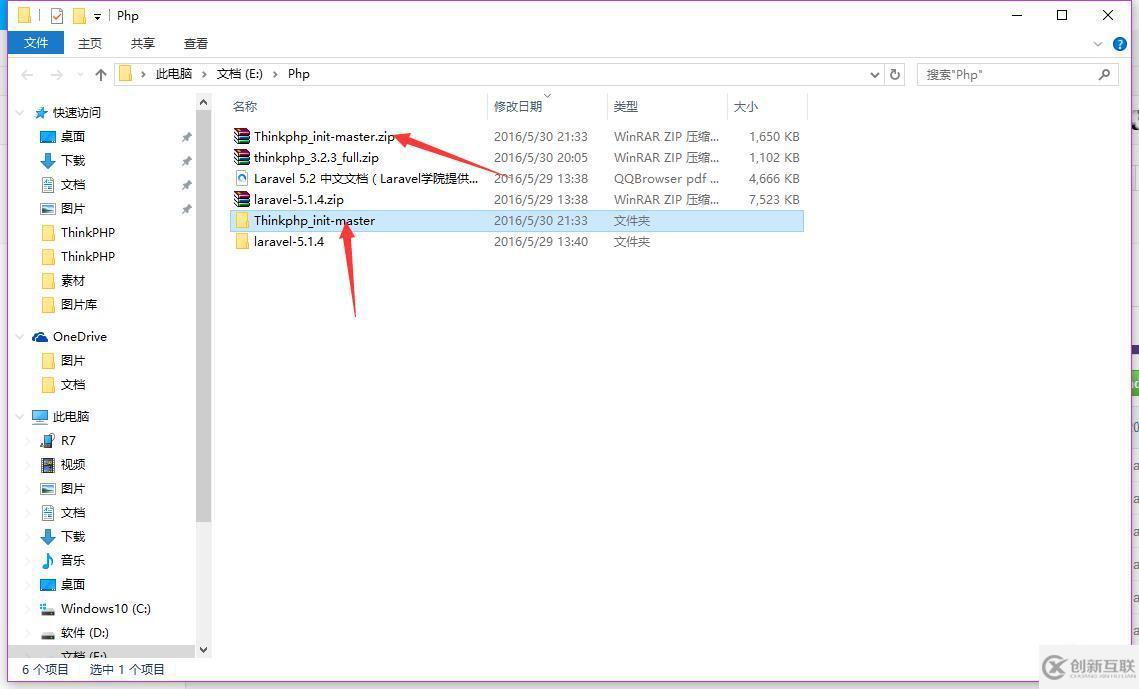
Task: Open 文档 under 此电脑
Action: tap(73, 512)
